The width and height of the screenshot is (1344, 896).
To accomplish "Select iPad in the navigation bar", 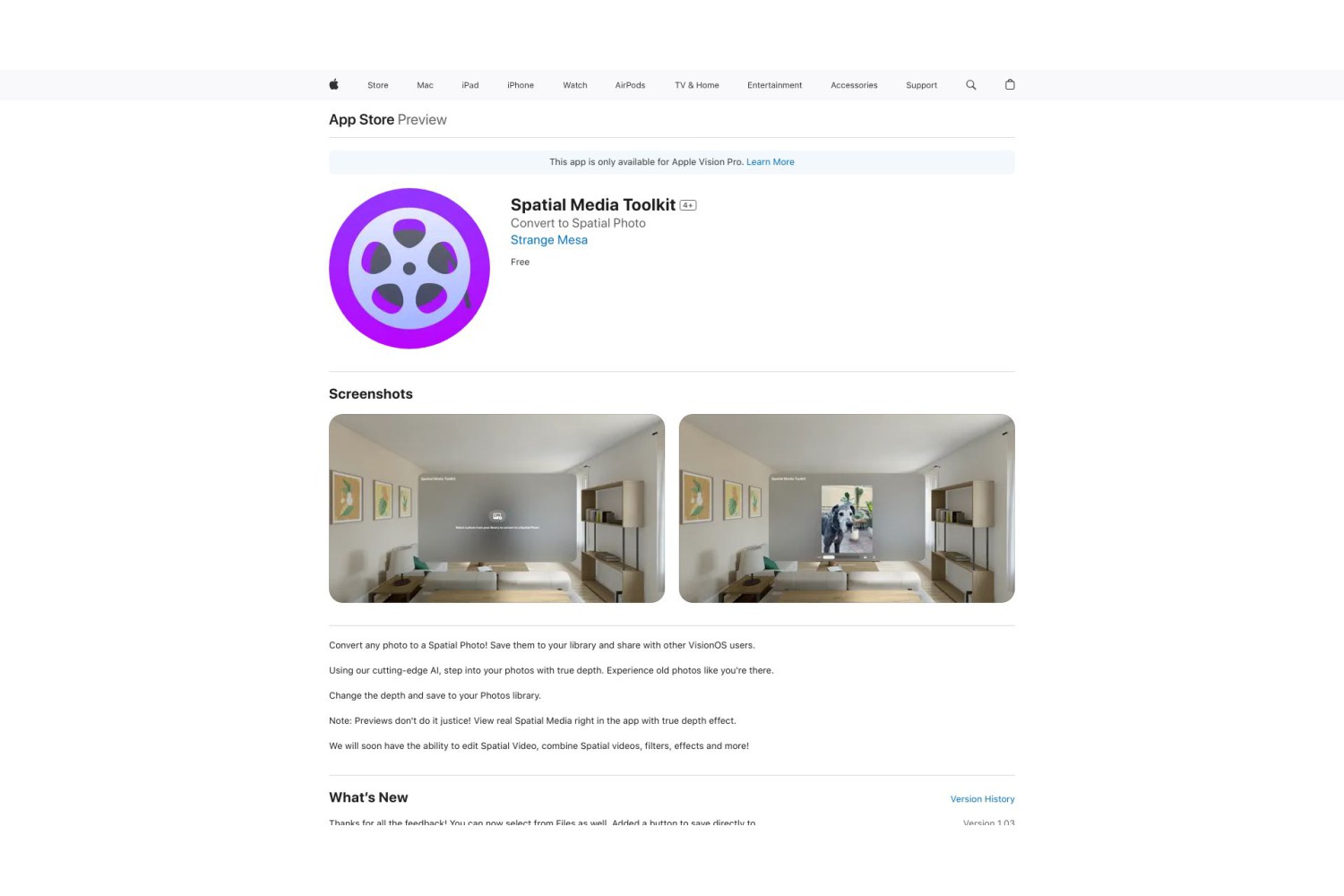I will coord(470,85).
